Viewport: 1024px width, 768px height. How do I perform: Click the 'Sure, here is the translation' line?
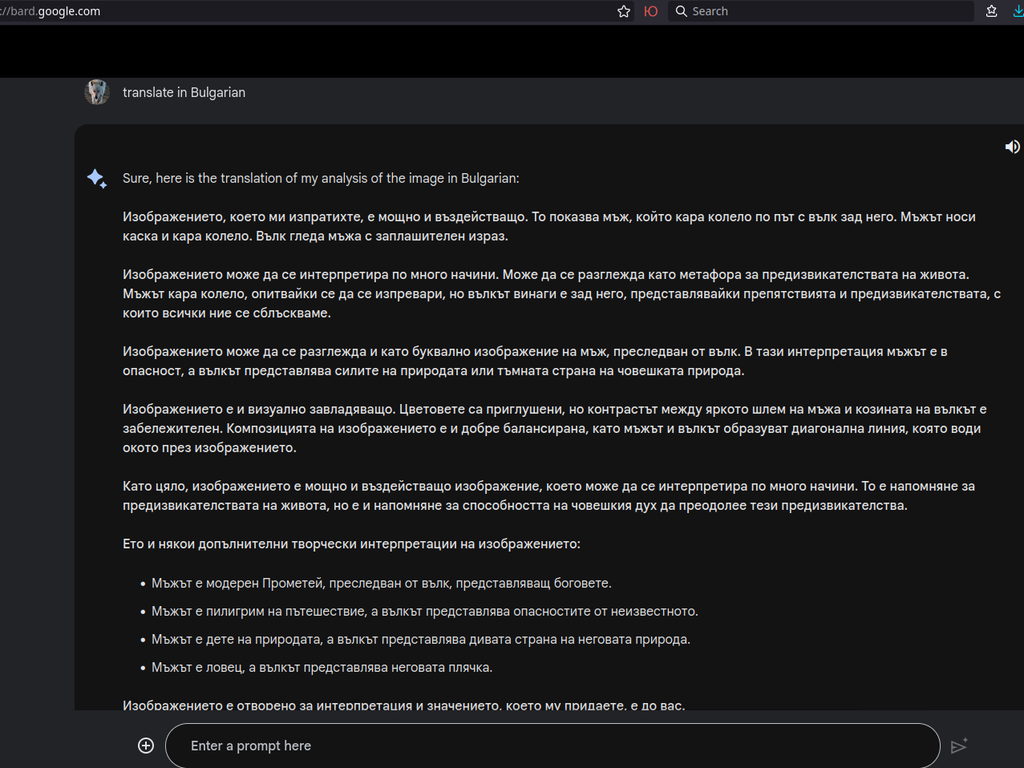(x=321, y=178)
